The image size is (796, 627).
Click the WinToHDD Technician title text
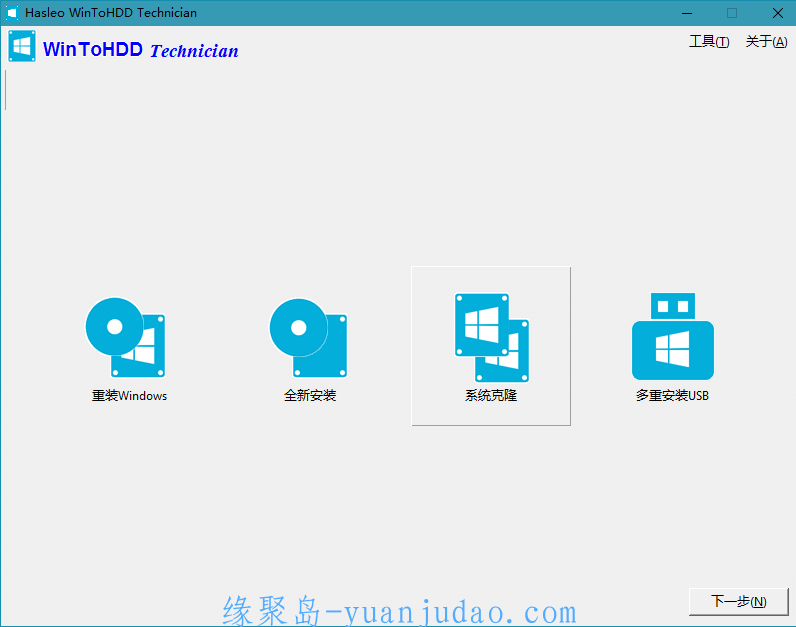pyautogui.click(x=141, y=50)
